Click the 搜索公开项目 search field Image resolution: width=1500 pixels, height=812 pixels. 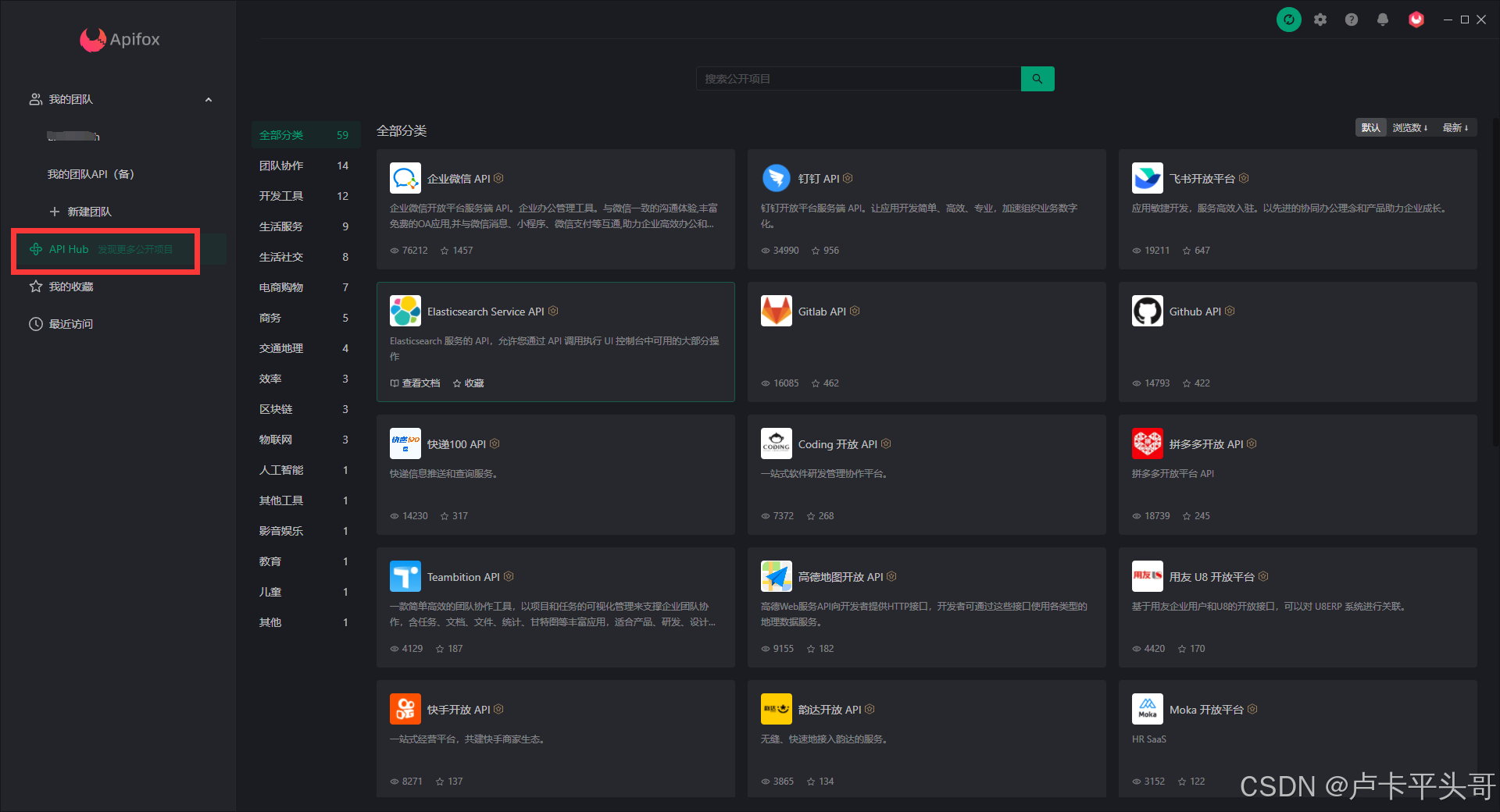pos(858,79)
